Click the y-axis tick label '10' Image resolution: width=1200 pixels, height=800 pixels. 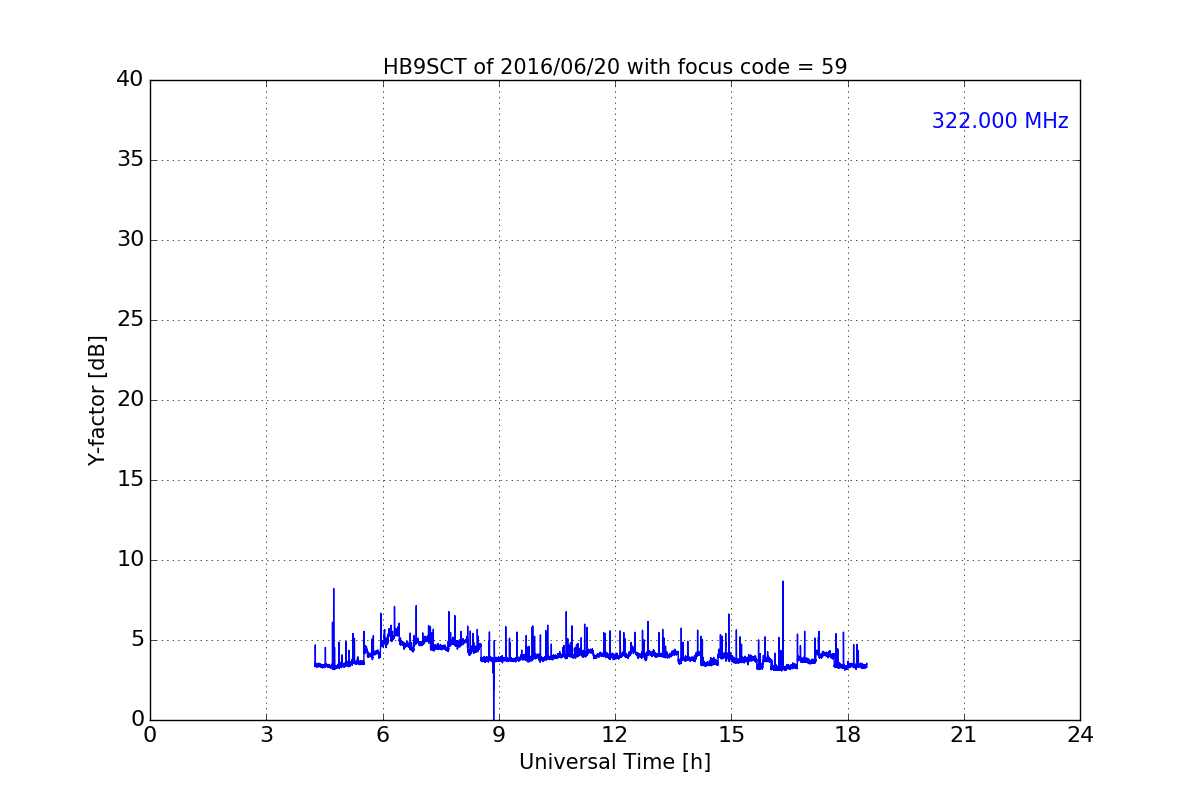[130, 560]
